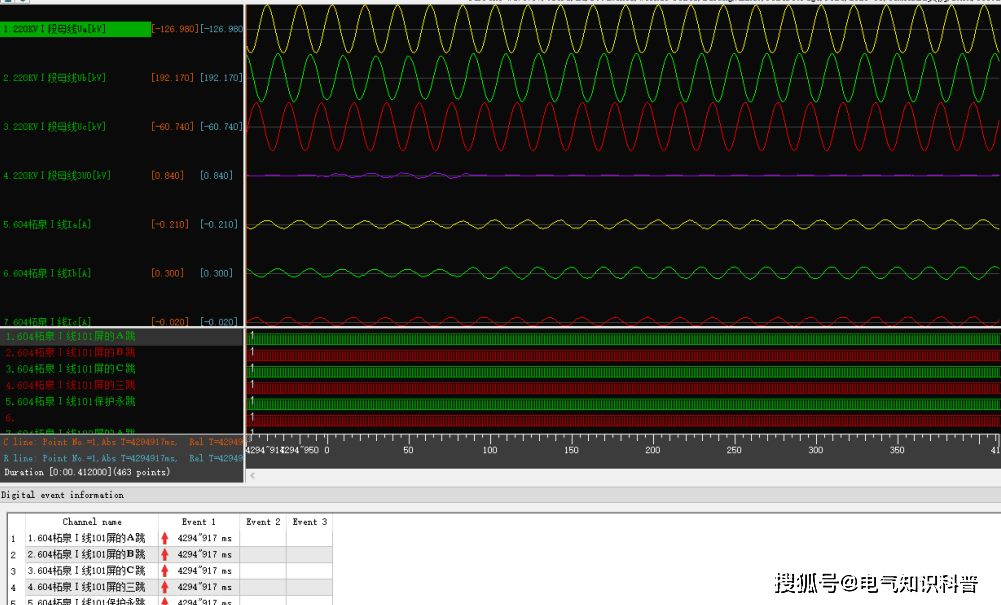Select digital channel 3.604柘泉 I 线101屏的C跳 in the list
The width and height of the screenshot is (1001, 605).
pyautogui.click(x=70, y=369)
